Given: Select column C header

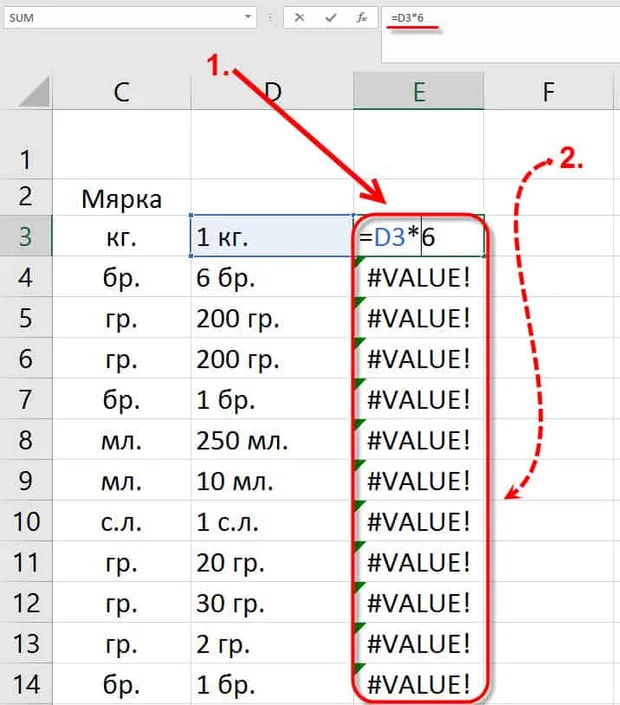Looking at the screenshot, I should (121, 92).
